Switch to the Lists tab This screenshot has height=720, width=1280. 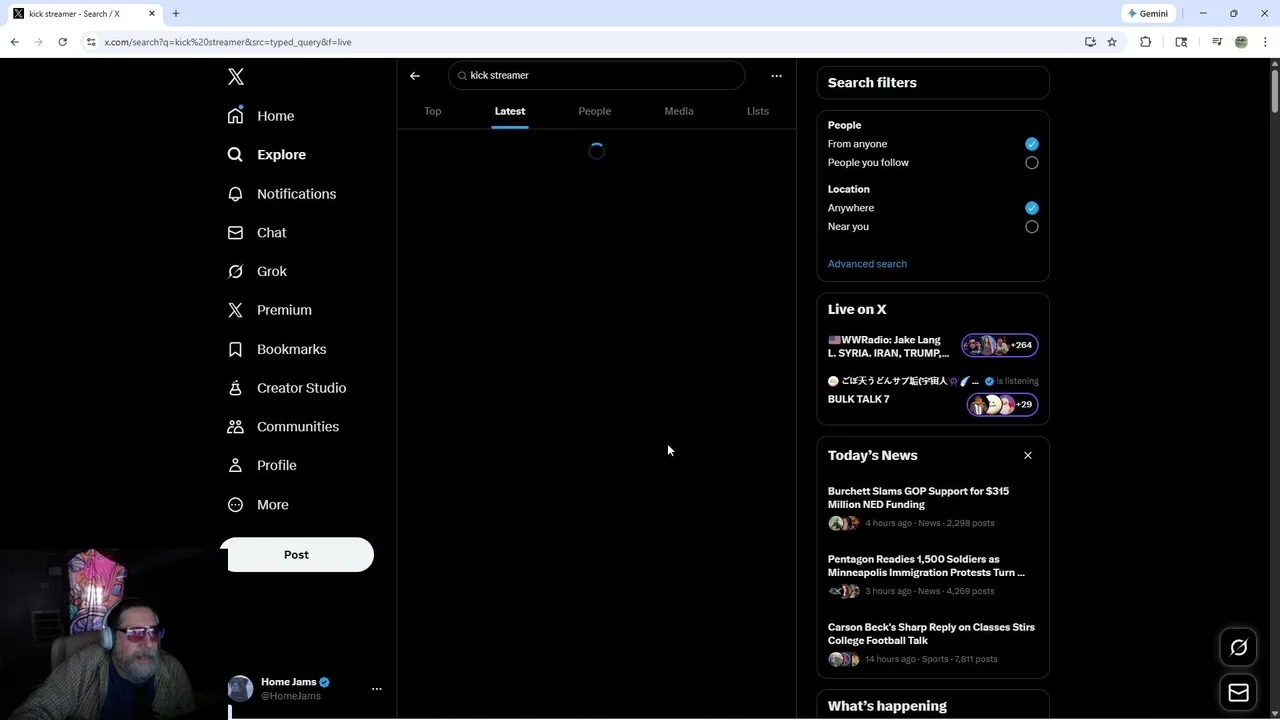(758, 111)
